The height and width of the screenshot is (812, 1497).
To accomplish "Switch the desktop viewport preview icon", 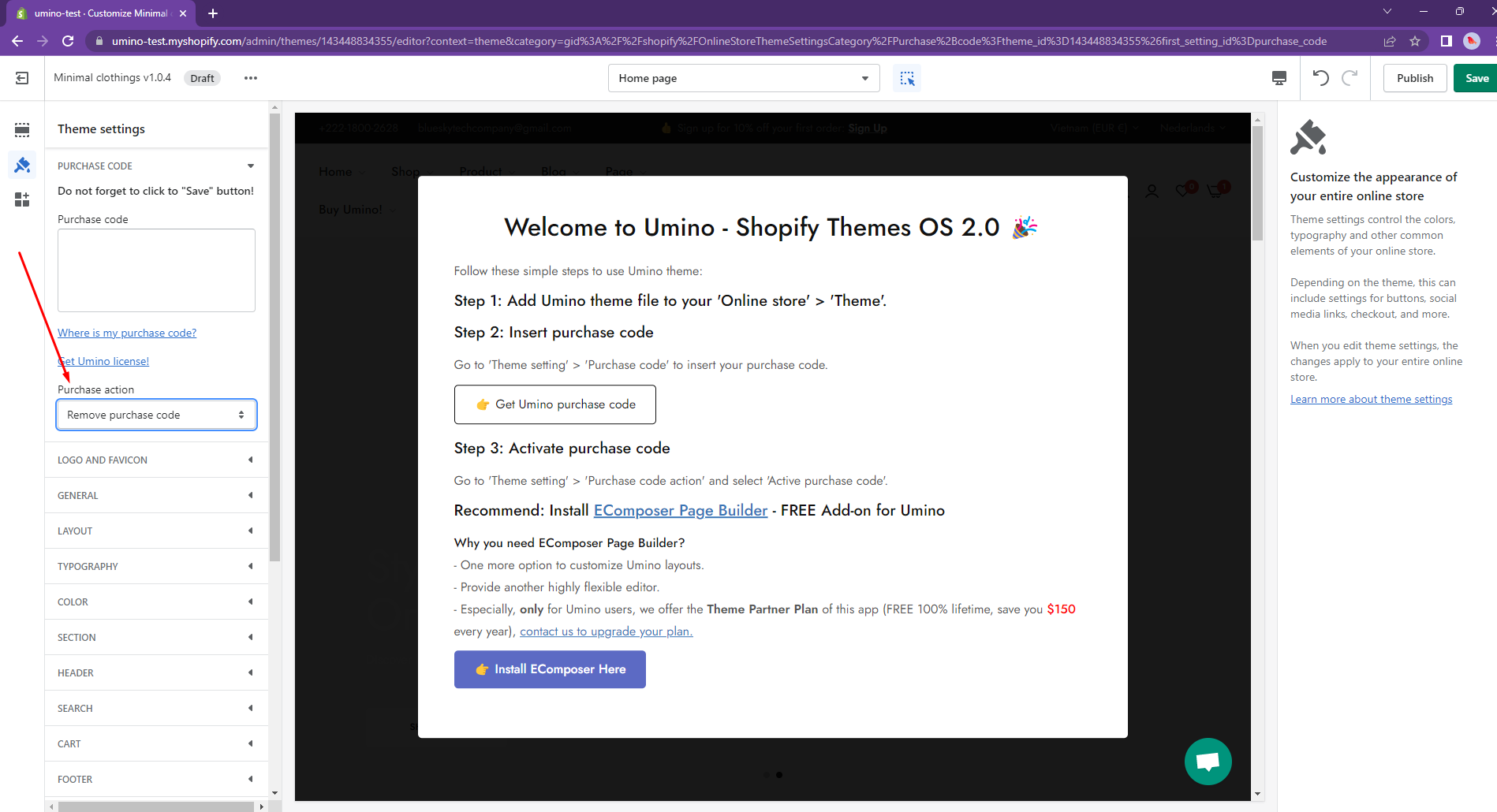I will [1279, 78].
